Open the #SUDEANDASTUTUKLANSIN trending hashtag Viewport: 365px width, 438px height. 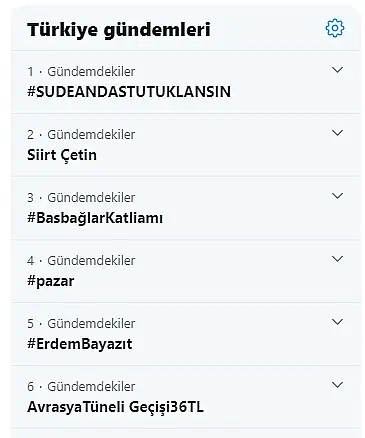(129, 92)
